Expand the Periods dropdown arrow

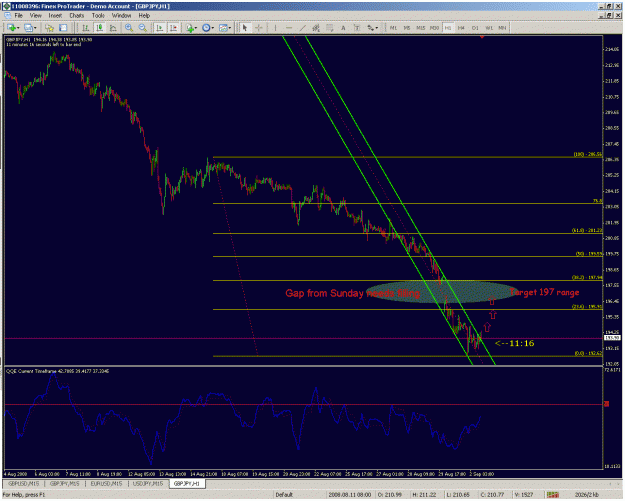213,28
